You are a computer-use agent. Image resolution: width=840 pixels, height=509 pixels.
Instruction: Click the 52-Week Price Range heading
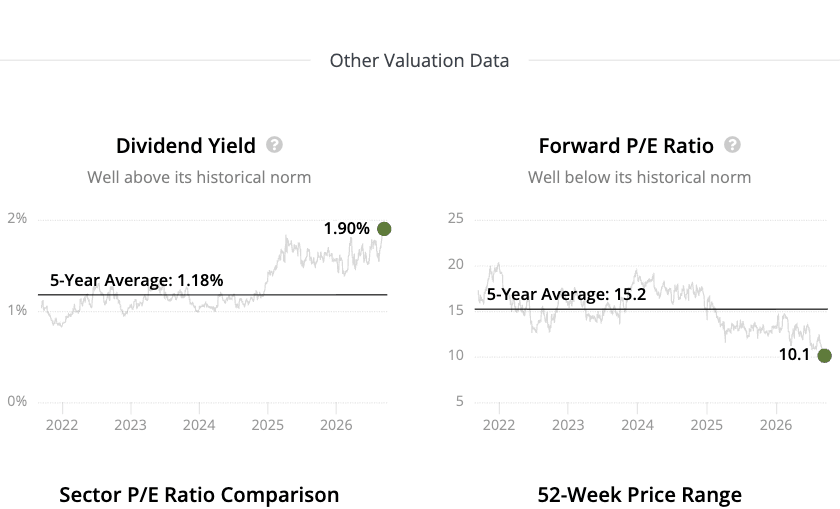640,495
